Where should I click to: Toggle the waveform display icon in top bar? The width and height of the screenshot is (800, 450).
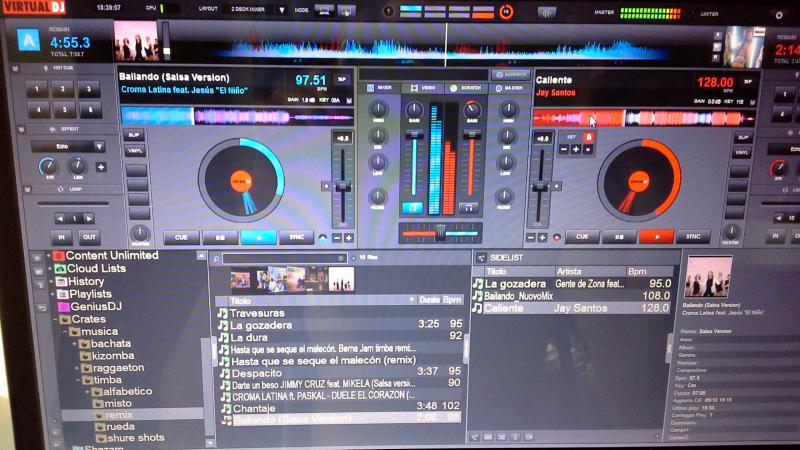[x=546, y=13]
